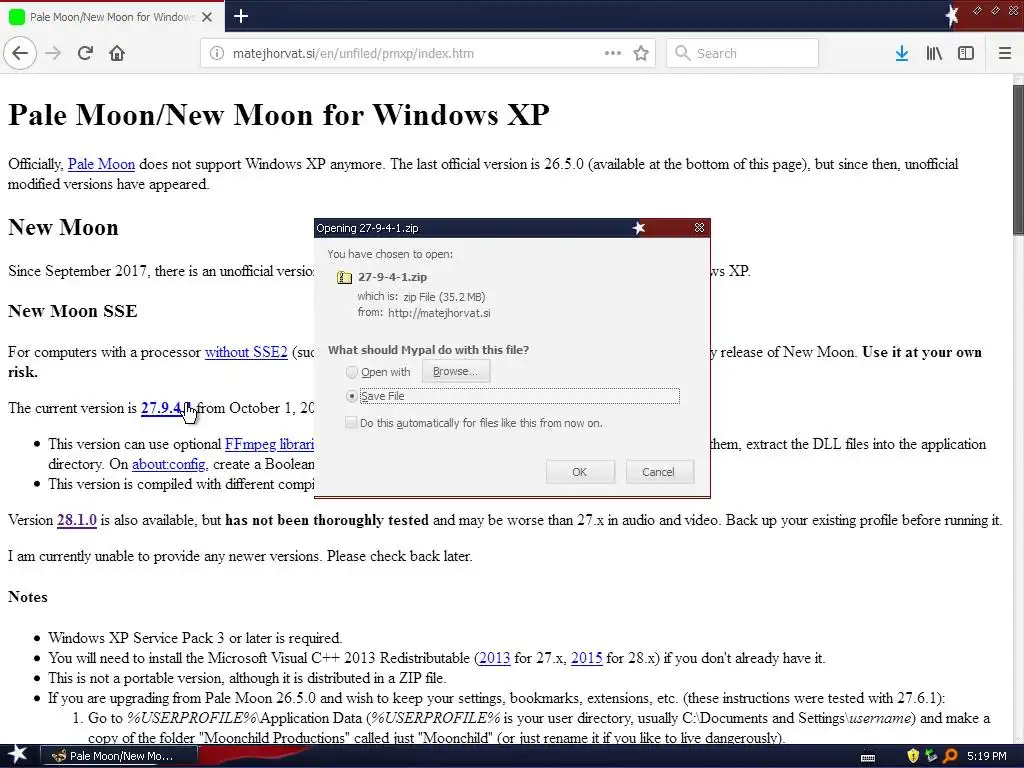Open the about:config link
1024x768 pixels.
[170, 464]
